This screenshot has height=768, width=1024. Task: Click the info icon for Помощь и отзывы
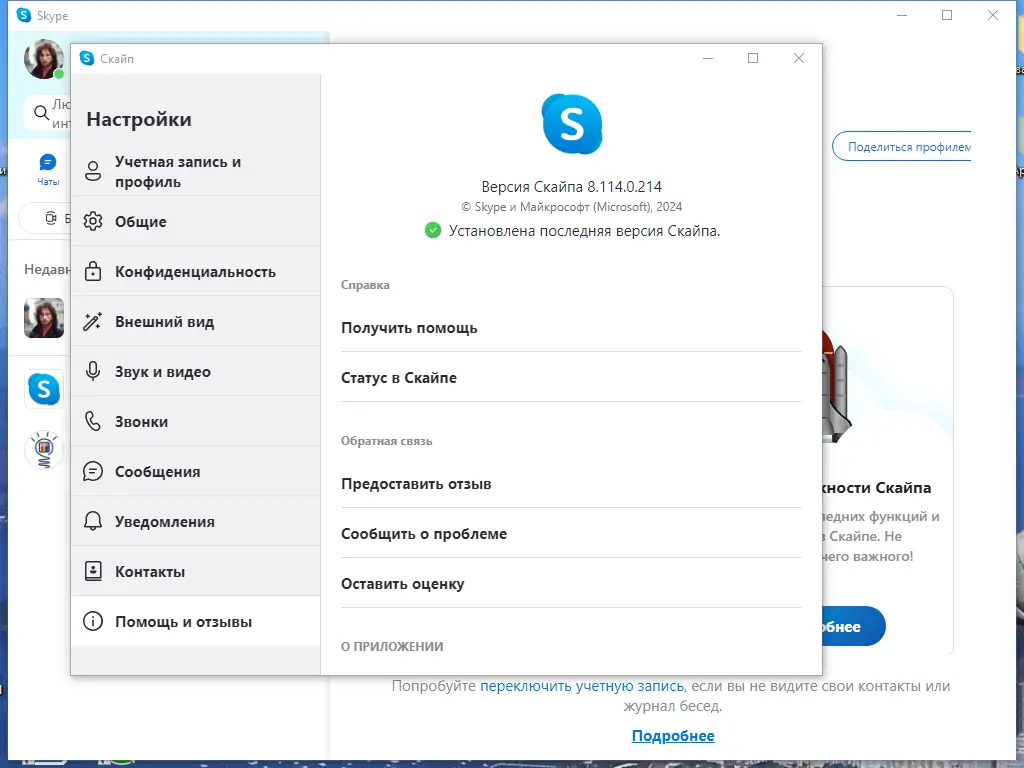point(93,621)
